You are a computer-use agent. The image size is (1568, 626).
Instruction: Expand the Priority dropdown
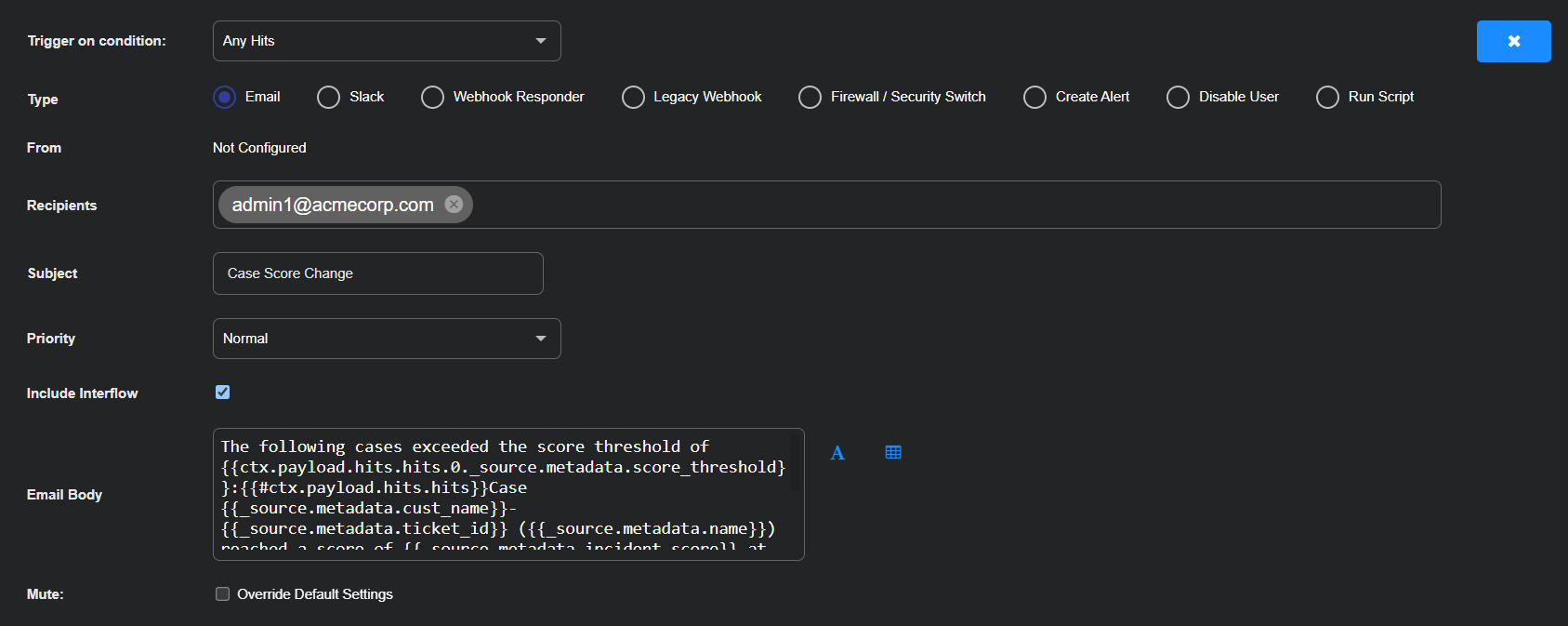(x=387, y=339)
